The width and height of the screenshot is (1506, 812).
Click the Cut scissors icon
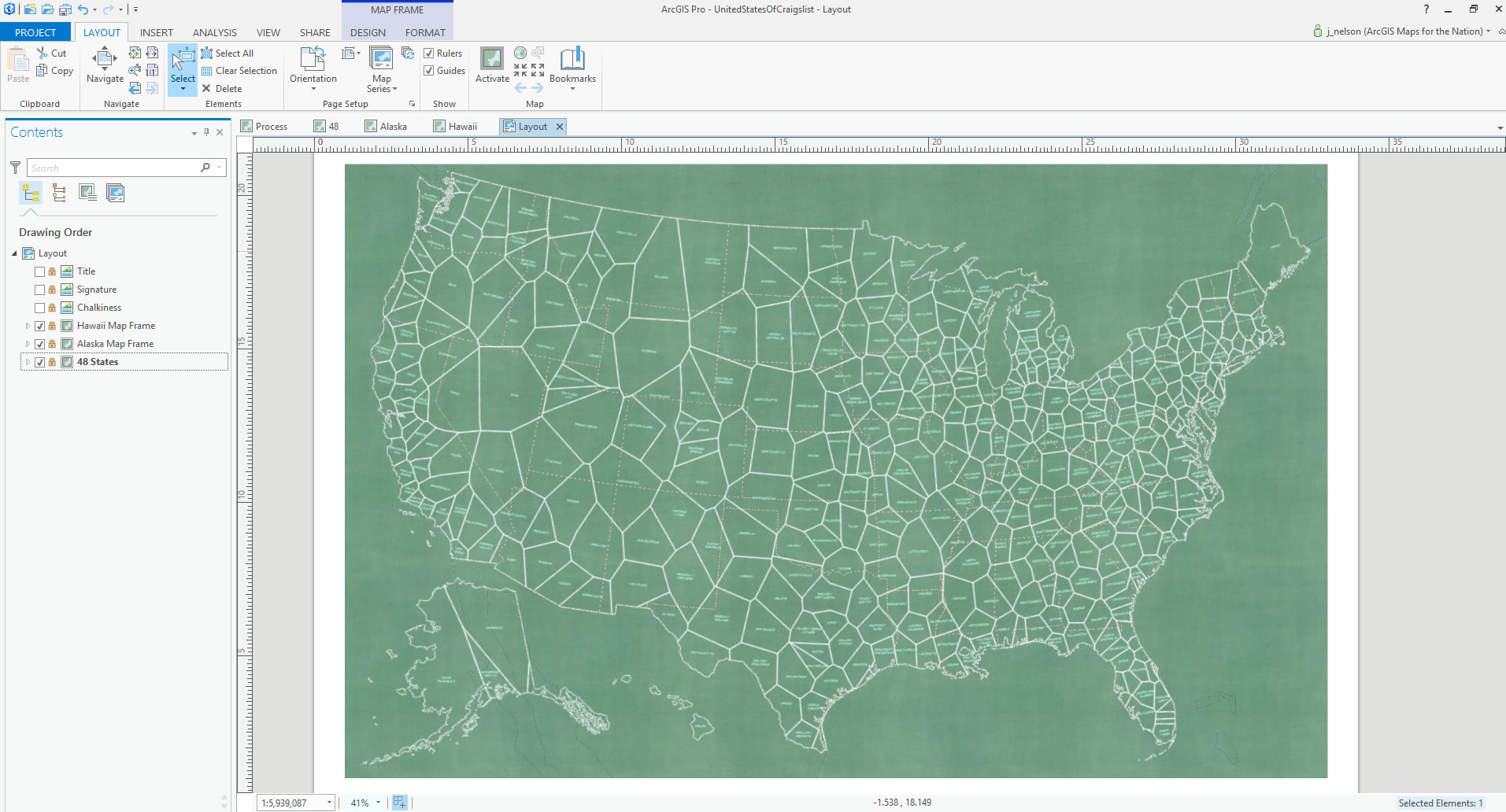pos(42,53)
